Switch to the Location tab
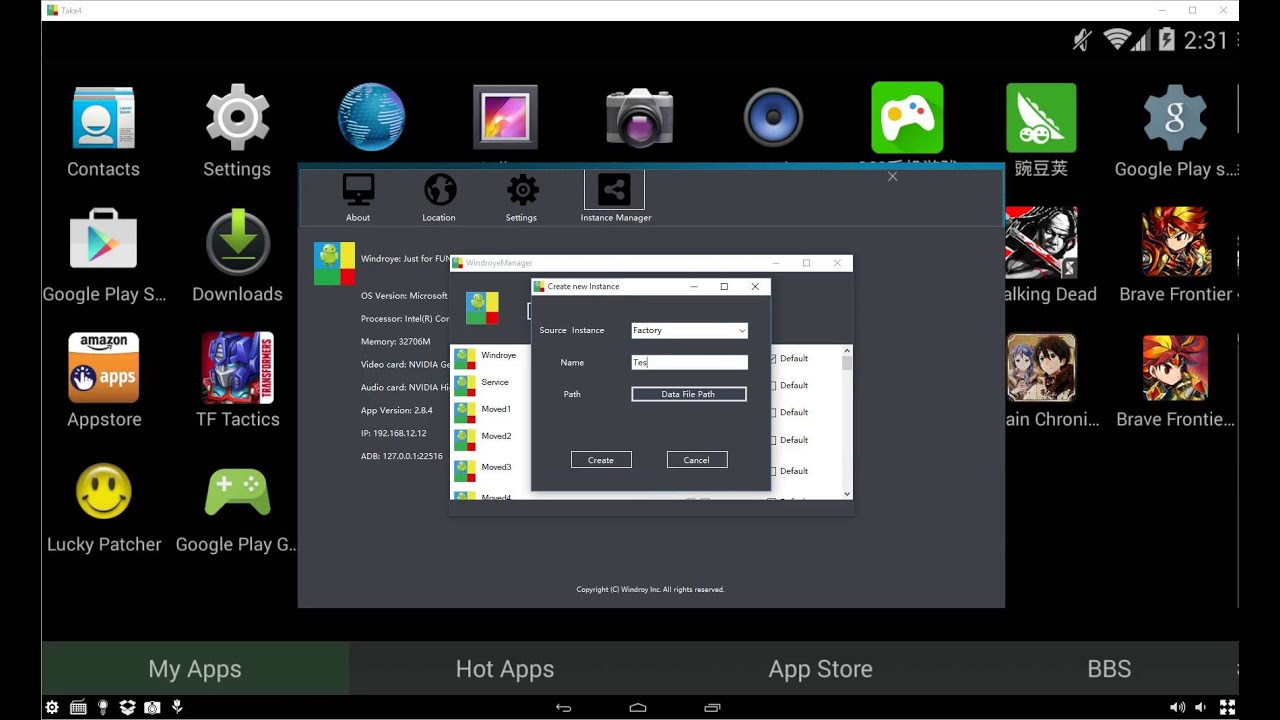Viewport: 1280px width, 720px height. point(439,196)
